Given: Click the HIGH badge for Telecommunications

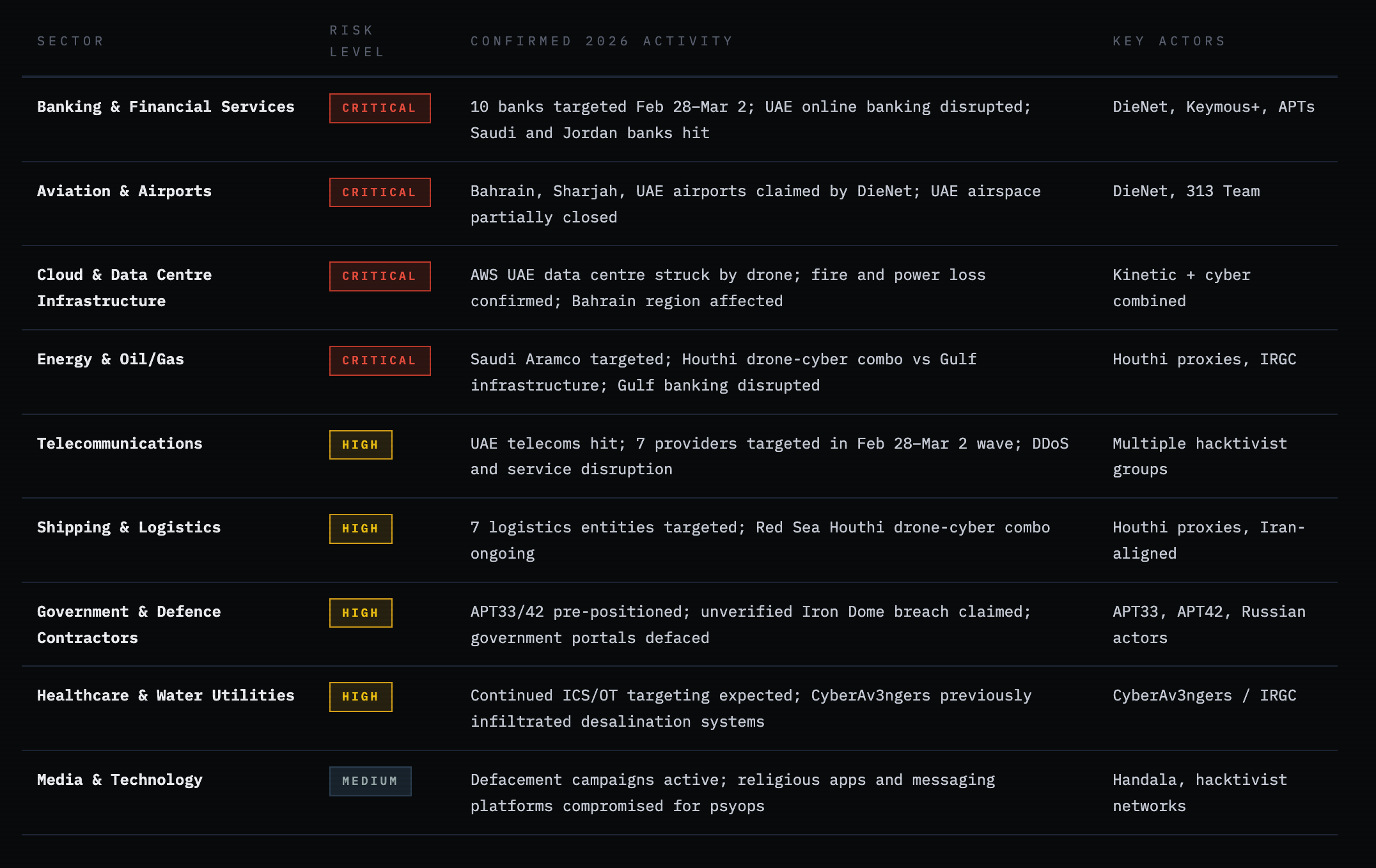Looking at the screenshot, I should [x=361, y=445].
